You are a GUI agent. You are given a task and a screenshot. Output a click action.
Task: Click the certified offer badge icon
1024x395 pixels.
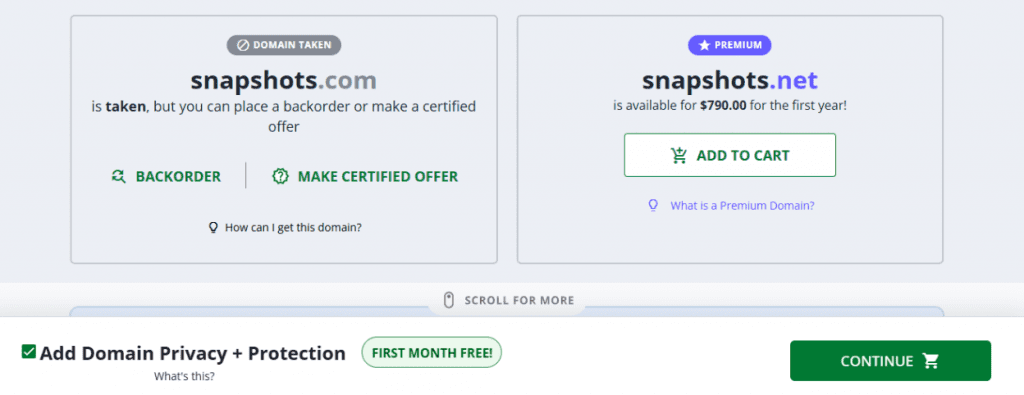[x=280, y=176]
